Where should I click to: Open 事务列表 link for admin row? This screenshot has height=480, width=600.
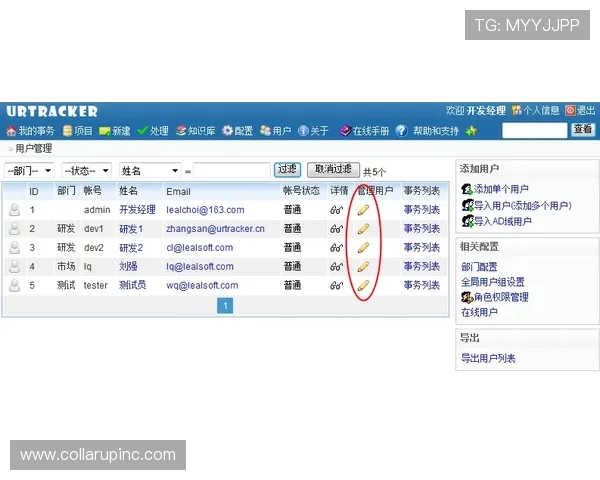pos(422,210)
